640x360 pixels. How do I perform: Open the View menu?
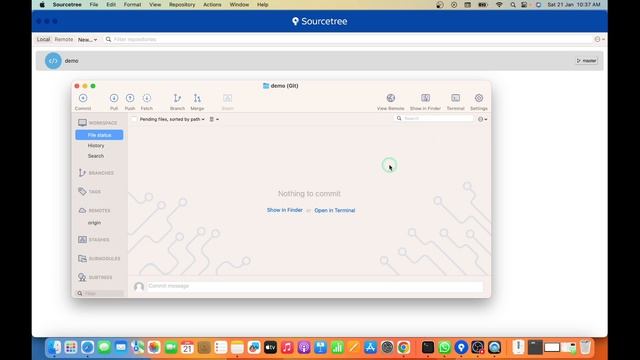155,5
